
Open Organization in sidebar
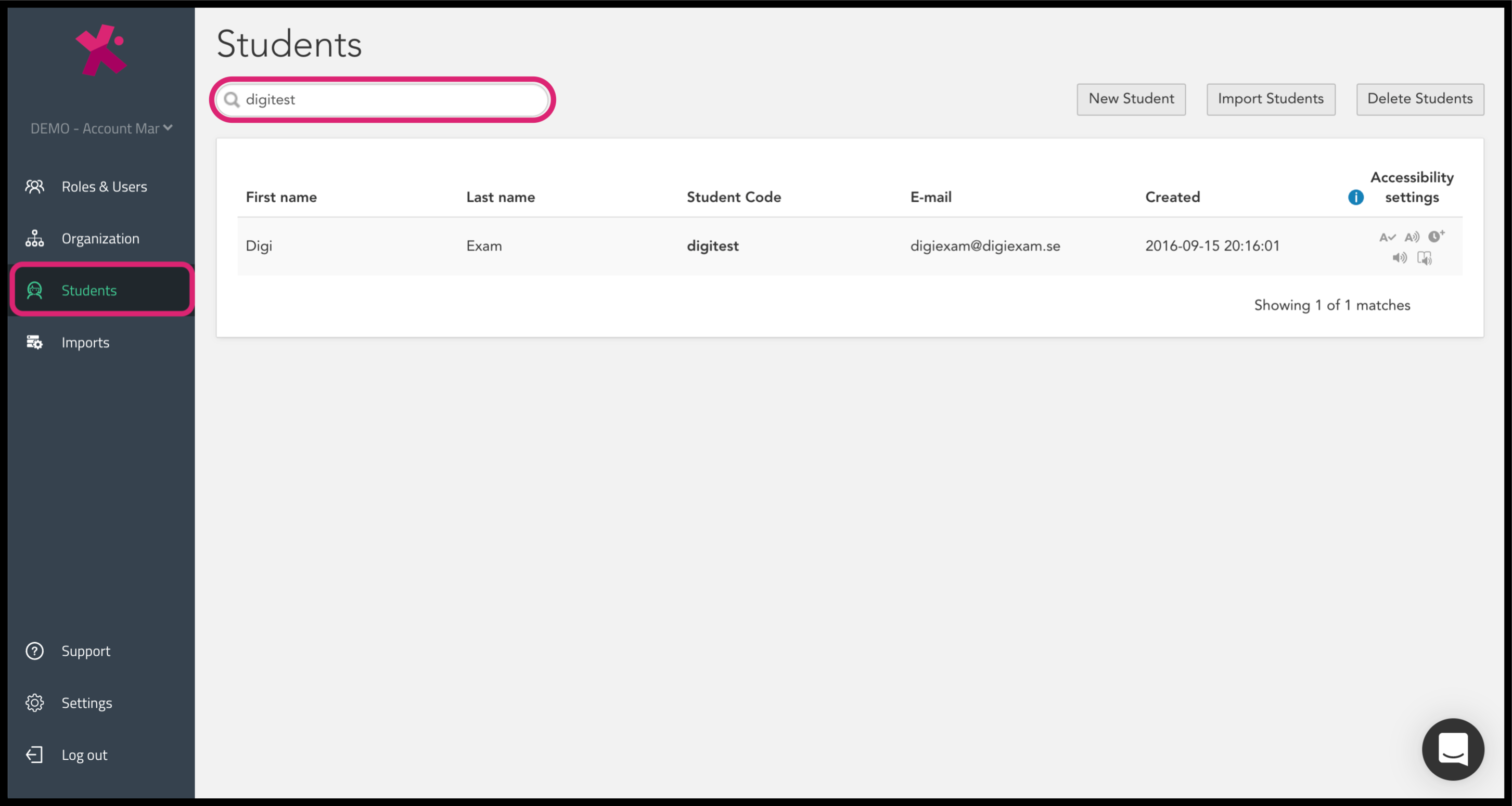(x=101, y=239)
